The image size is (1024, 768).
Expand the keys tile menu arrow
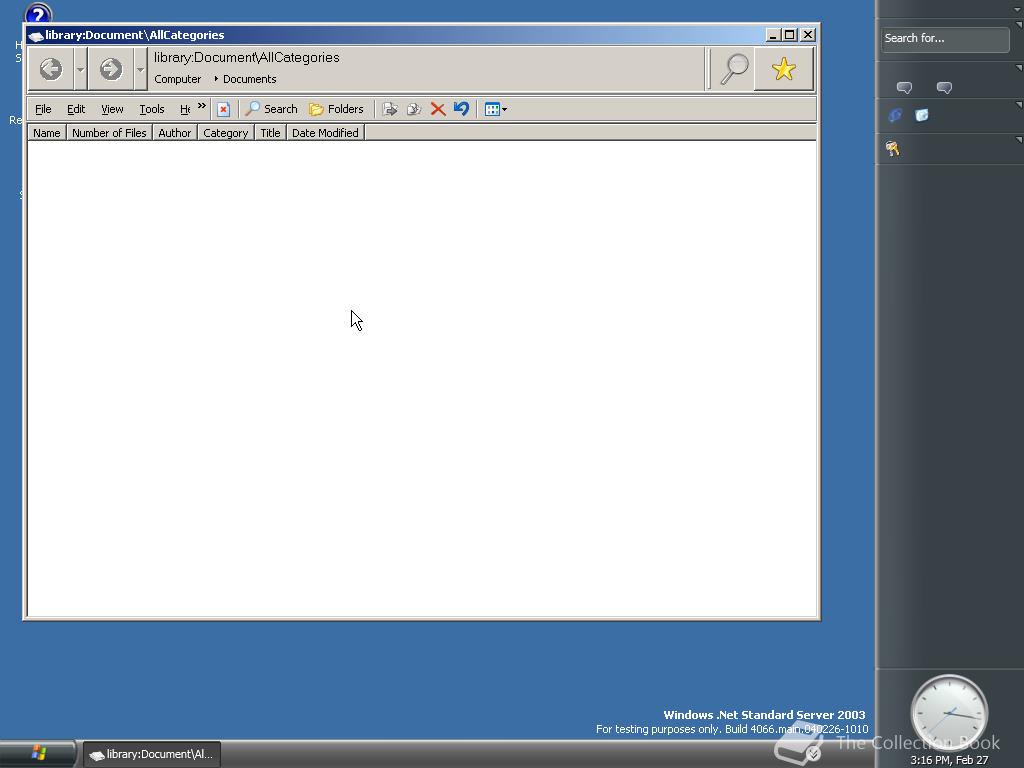tap(1019, 140)
